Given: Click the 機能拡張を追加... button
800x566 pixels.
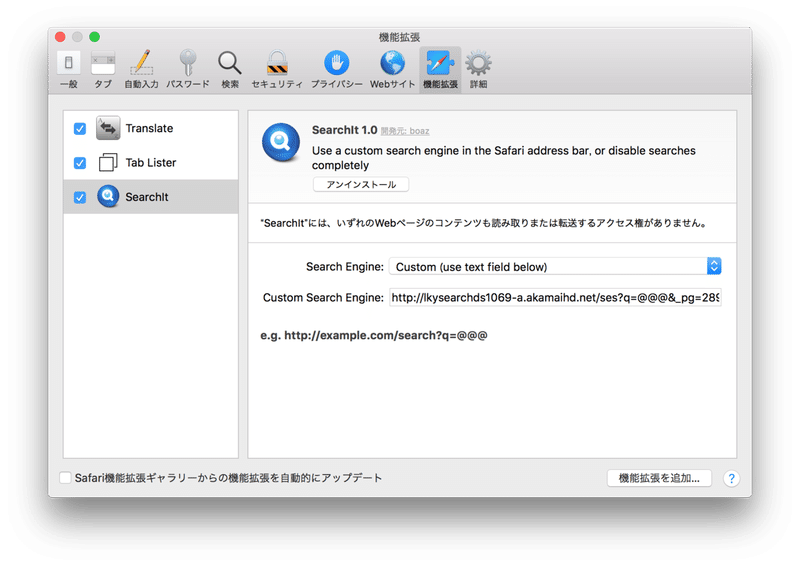Looking at the screenshot, I should pyautogui.click(x=659, y=478).
